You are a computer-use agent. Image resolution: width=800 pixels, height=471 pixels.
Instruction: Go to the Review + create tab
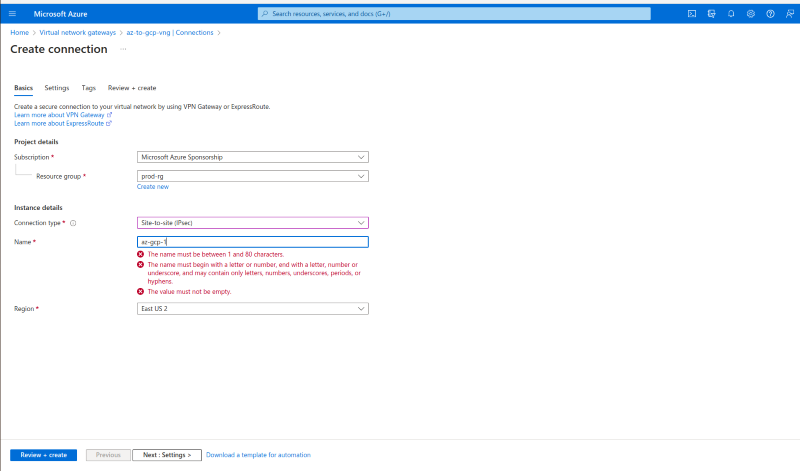132,88
